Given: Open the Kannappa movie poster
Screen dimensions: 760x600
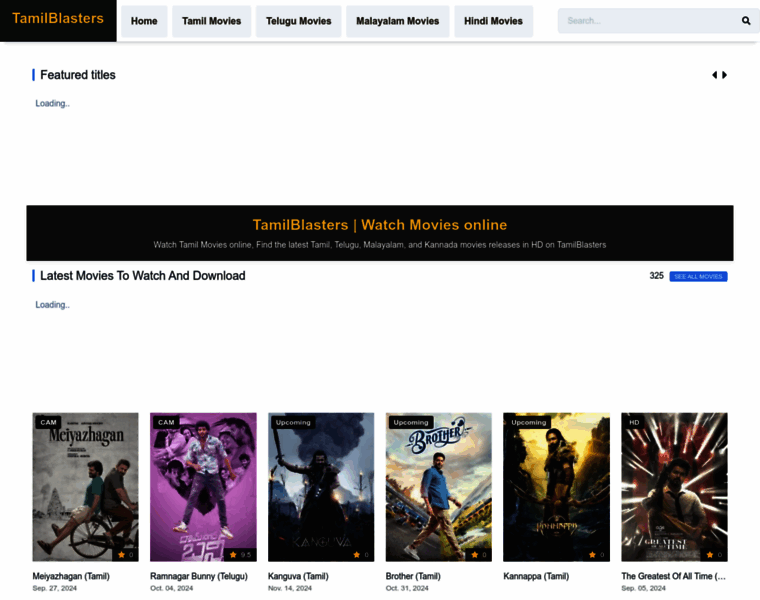Looking at the screenshot, I should (x=556, y=487).
